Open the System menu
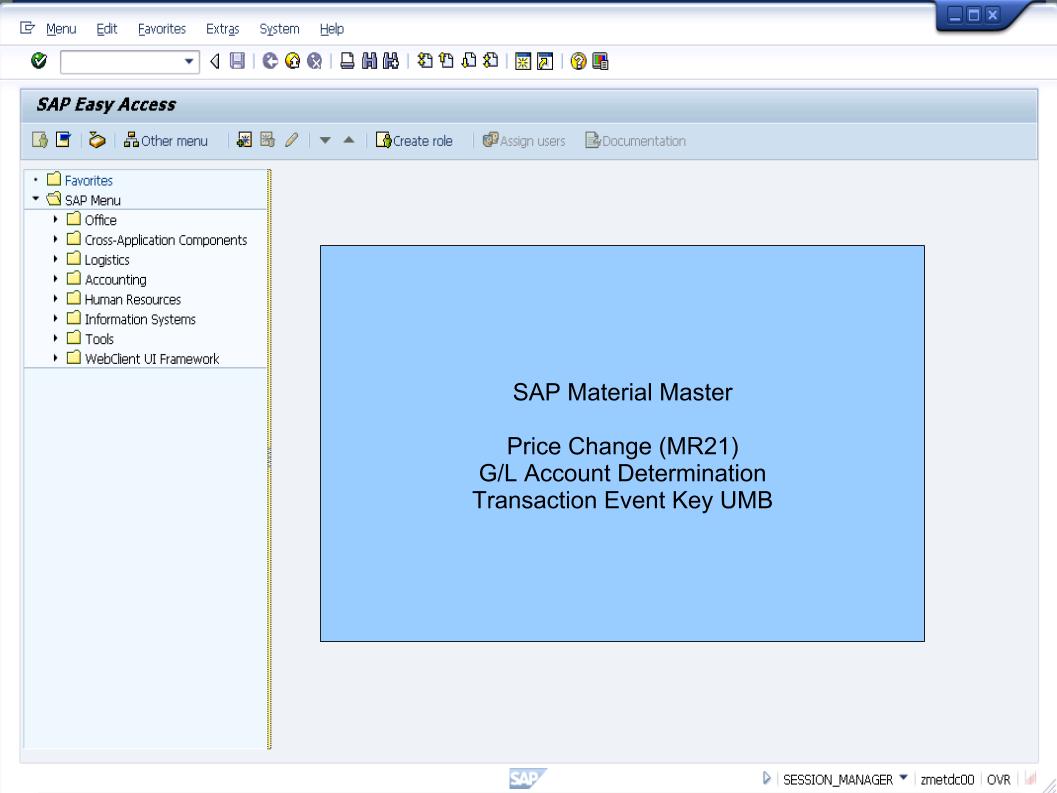The height and width of the screenshot is (793, 1057). pos(278,28)
